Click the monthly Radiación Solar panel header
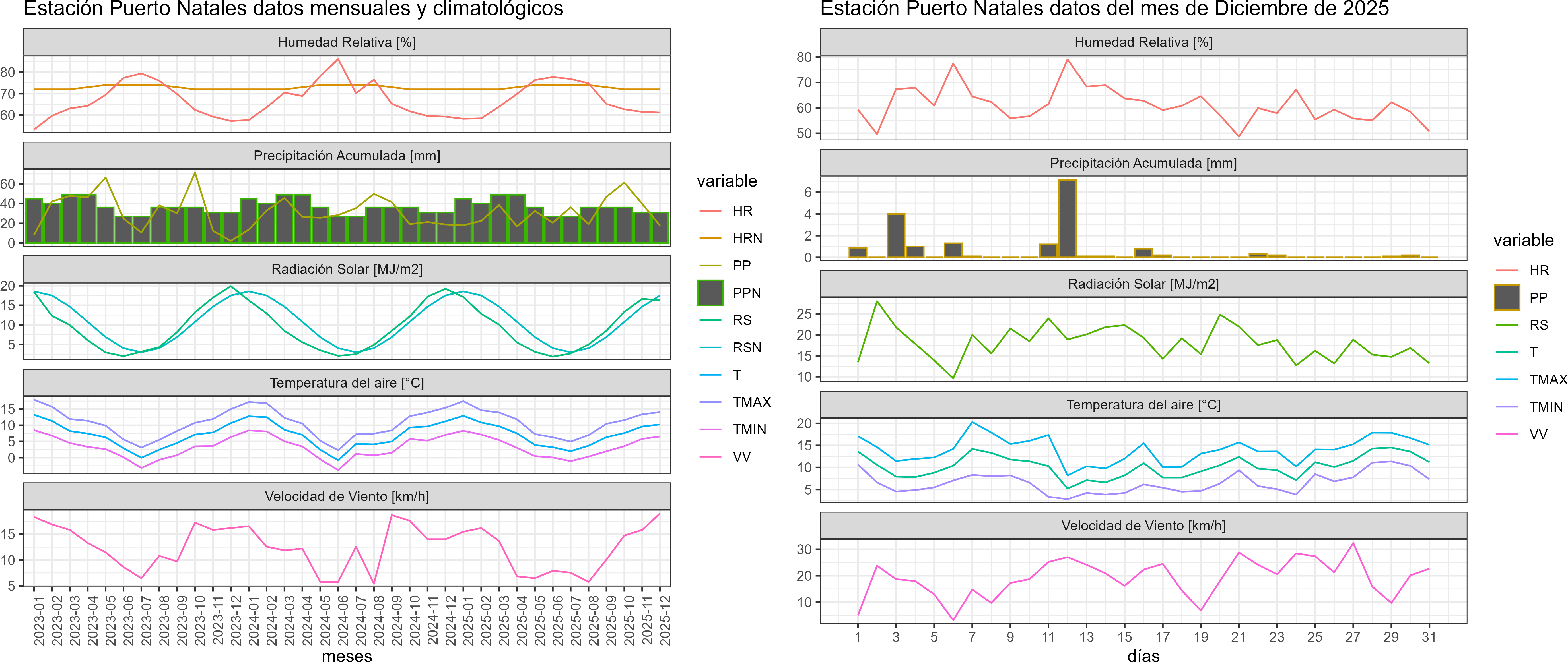Viewport: 1568px width, 662px height. [347, 269]
